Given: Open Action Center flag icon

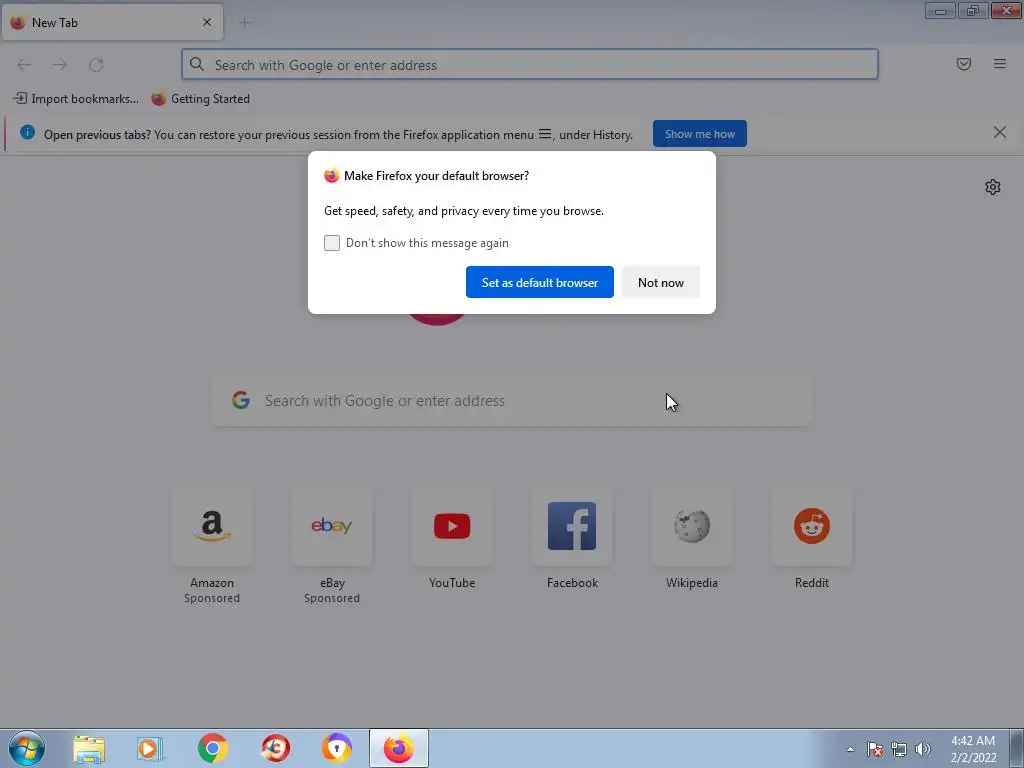Looking at the screenshot, I should (874, 749).
